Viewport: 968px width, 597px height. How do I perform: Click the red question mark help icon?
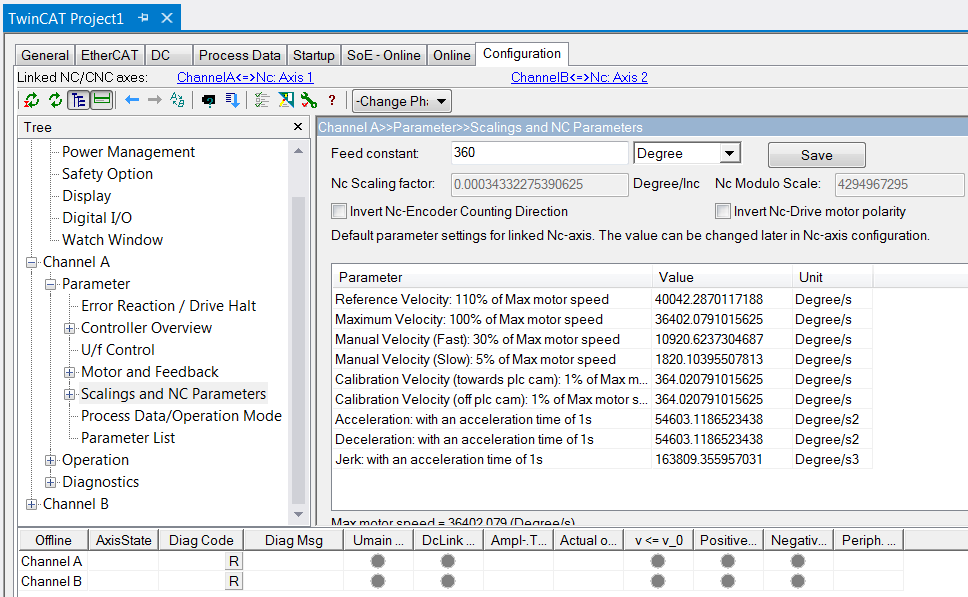(x=332, y=100)
